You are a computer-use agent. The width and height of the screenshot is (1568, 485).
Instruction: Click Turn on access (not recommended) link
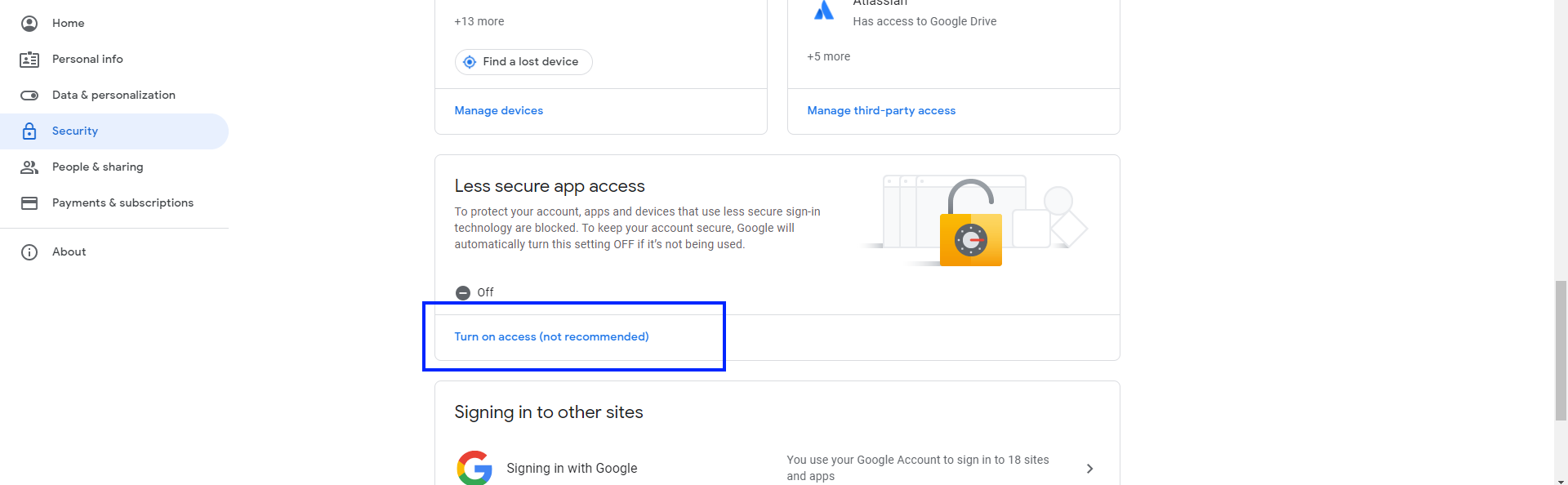click(x=552, y=337)
